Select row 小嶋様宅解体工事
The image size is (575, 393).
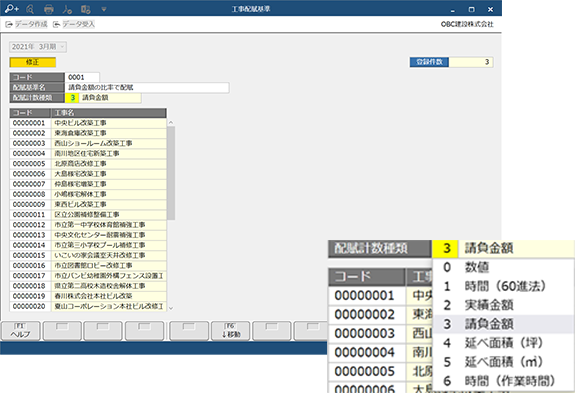[x=88, y=194]
